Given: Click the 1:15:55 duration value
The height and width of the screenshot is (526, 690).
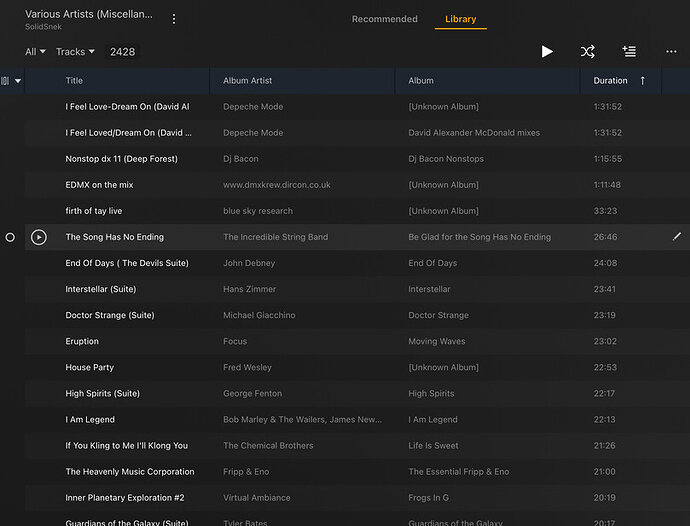Looking at the screenshot, I should tap(608, 158).
